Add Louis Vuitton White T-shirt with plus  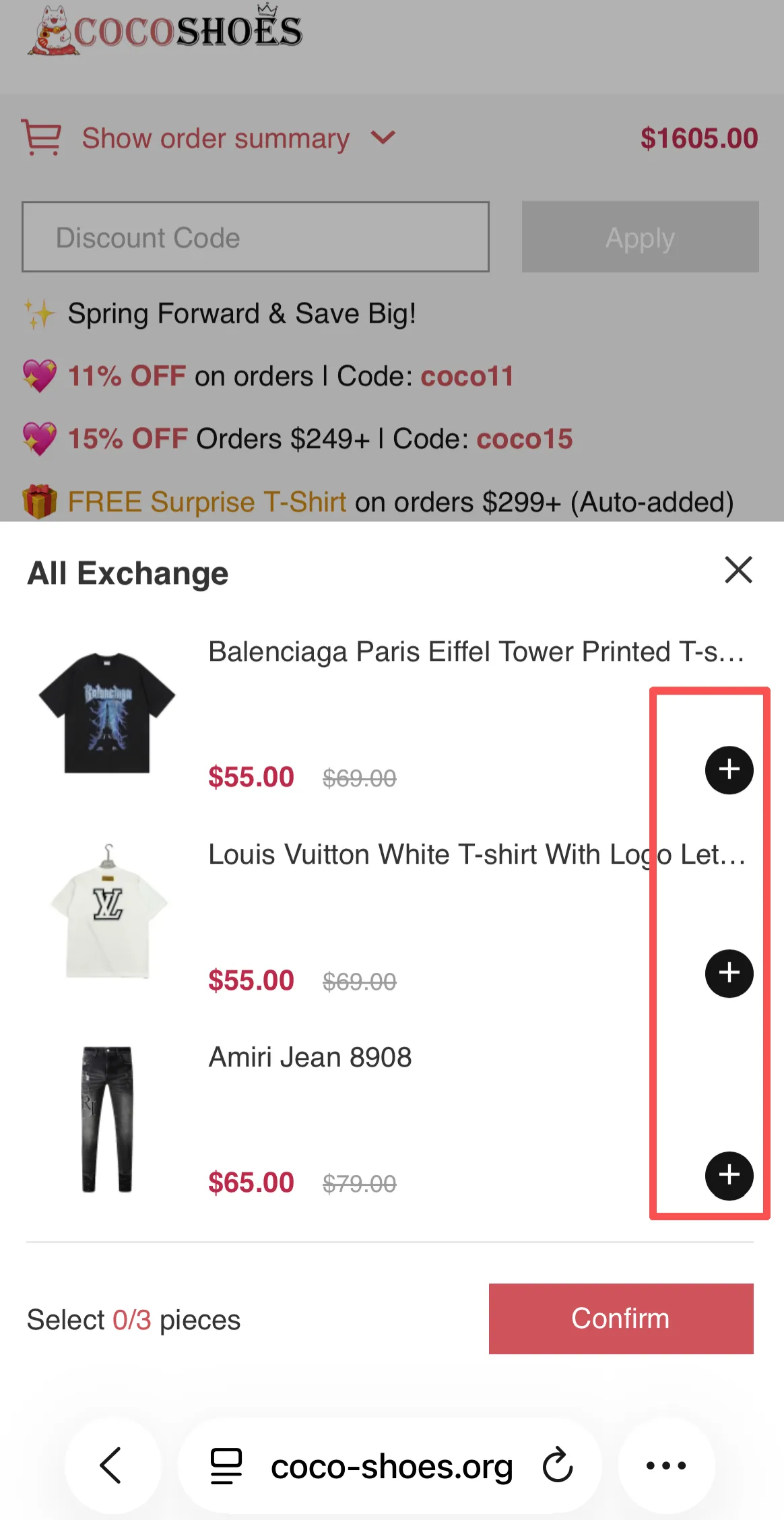click(x=729, y=973)
